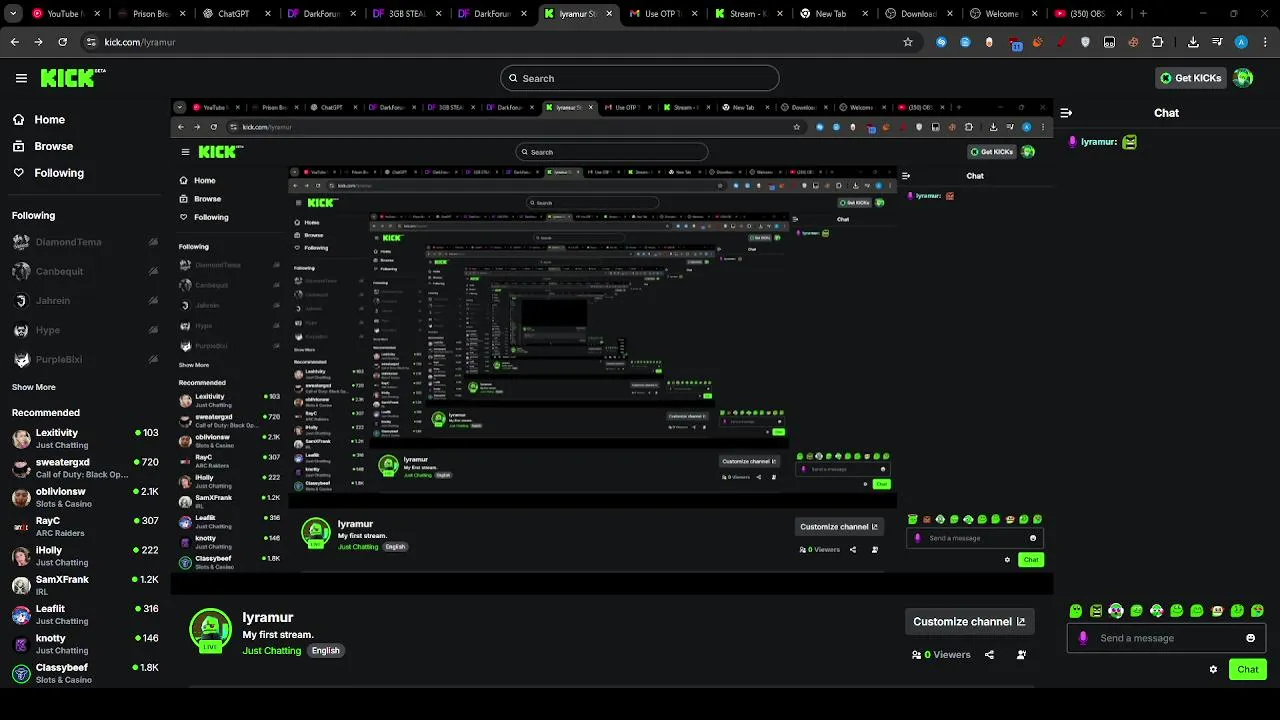Click the English language tag under stream title
Screen dimensions: 1280x720
click(x=325, y=651)
